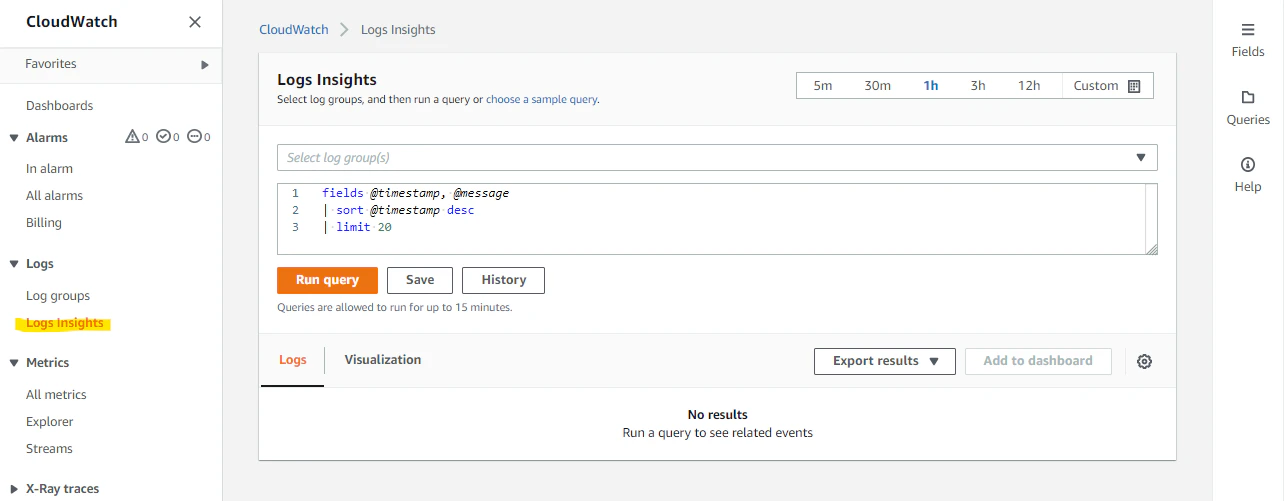
Task: Click the Logs Insights breadcrumb text
Action: point(398,30)
